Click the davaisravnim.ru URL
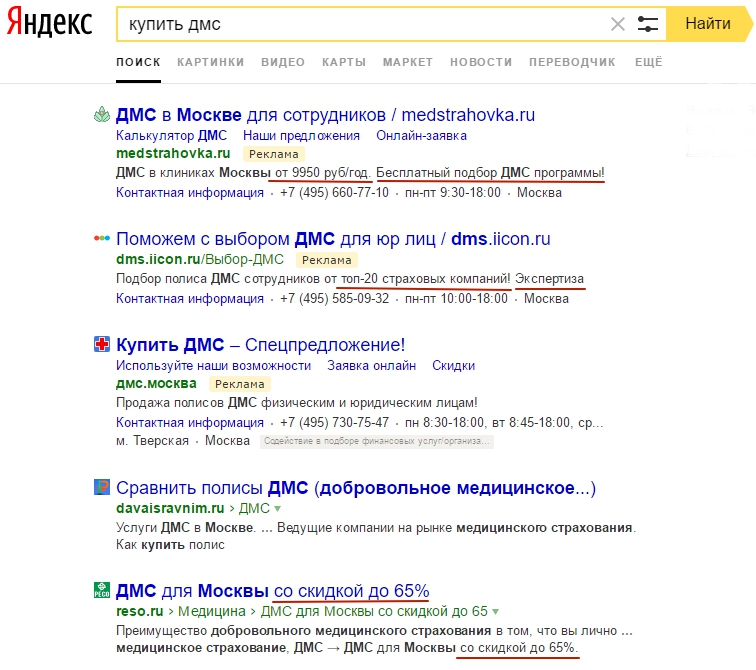 pos(170,509)
